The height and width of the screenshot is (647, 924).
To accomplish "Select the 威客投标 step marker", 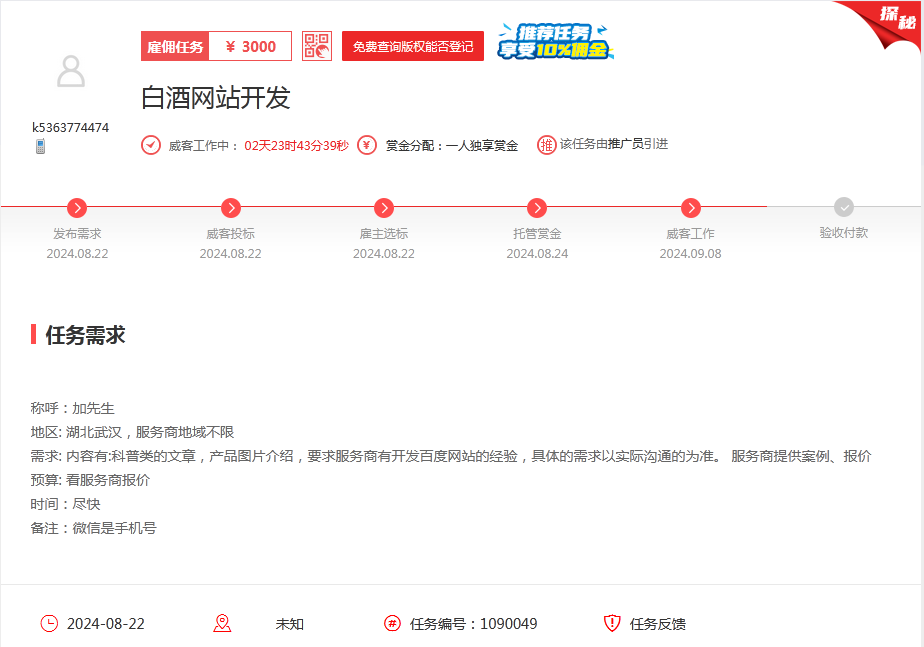I will (231, 208).
